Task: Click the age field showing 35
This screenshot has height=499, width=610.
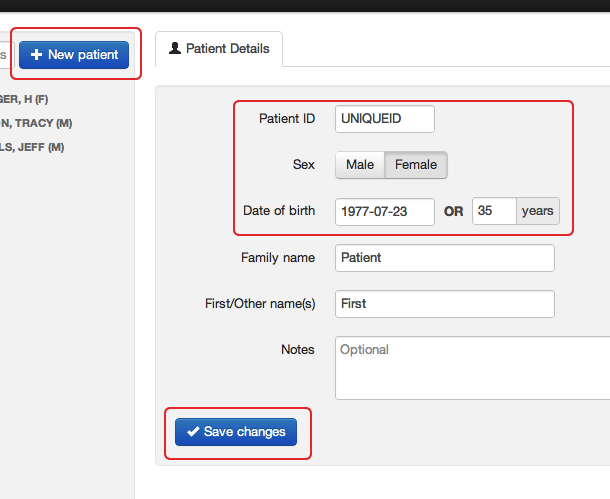Action: click(x=493, y=211)
